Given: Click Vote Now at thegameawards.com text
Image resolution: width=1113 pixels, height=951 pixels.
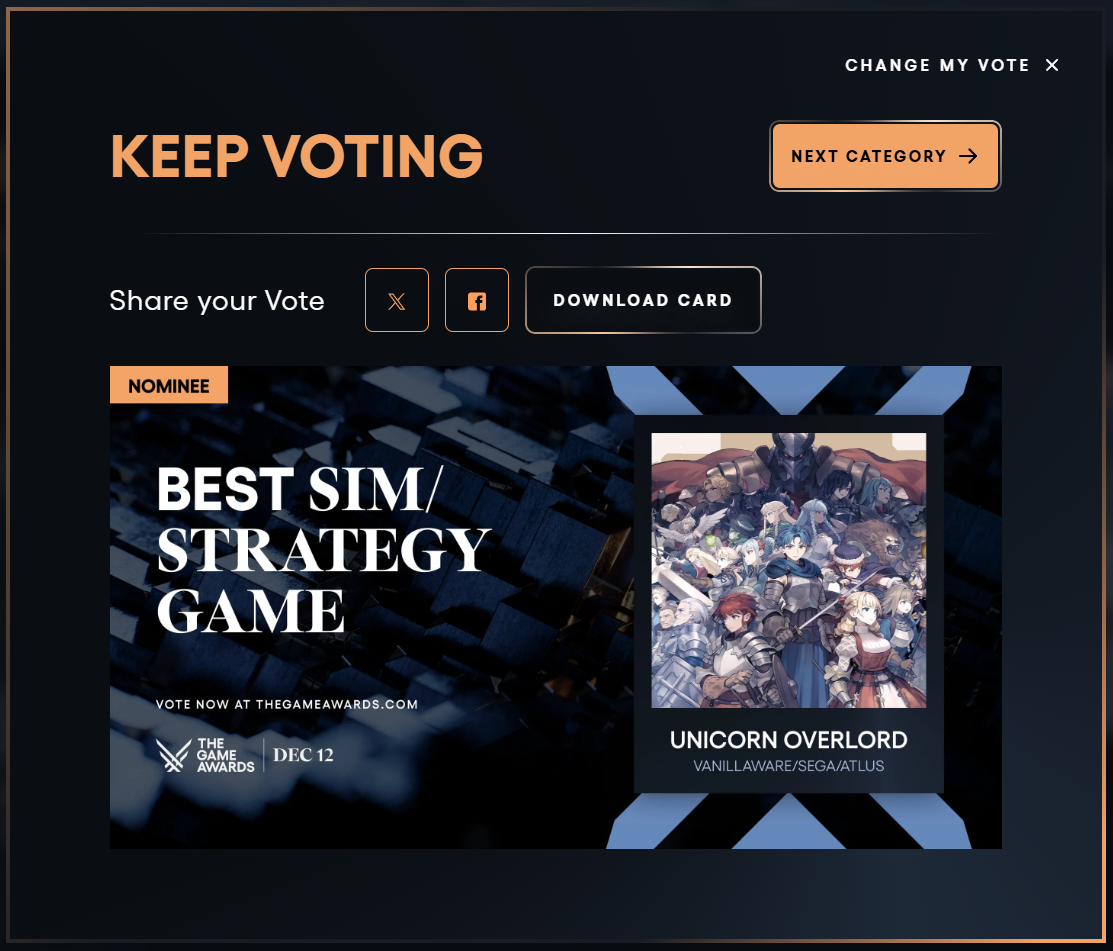Looking at the screenshot, I should pos(287,704).
